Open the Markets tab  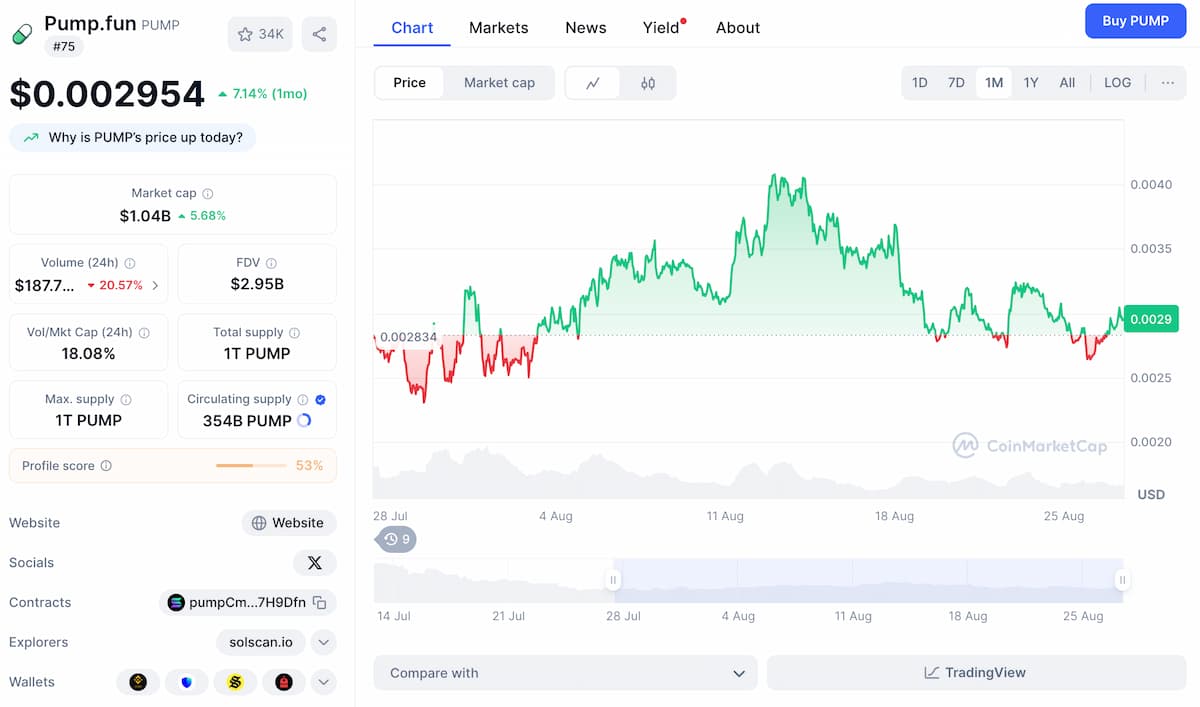[498, 28]
